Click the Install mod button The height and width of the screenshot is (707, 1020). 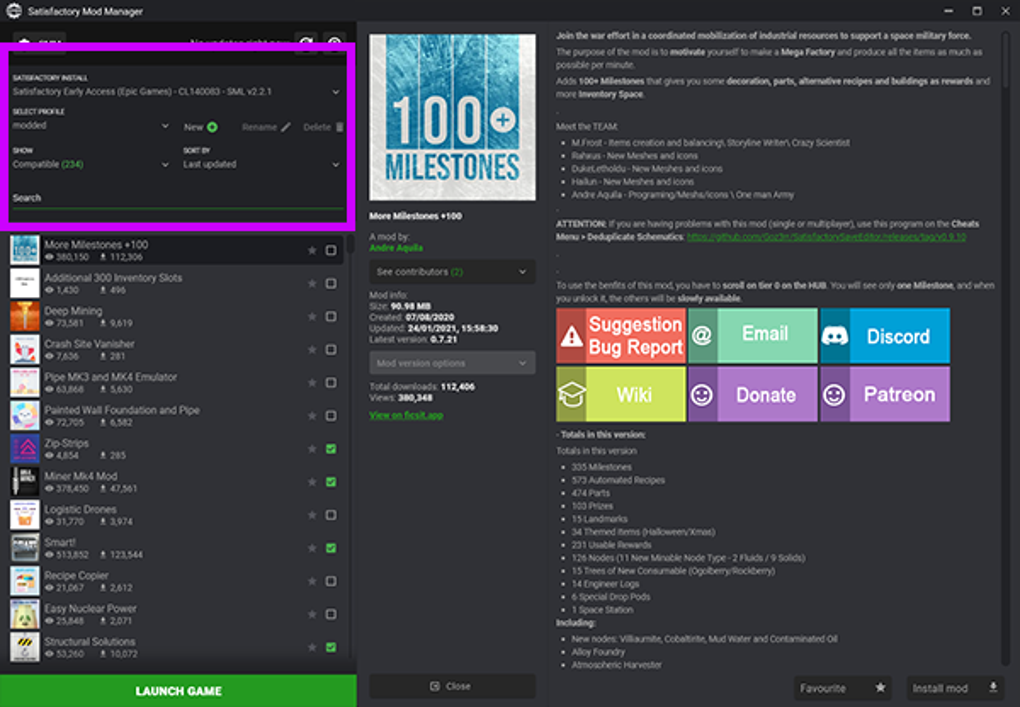click(x=955, y=687)
